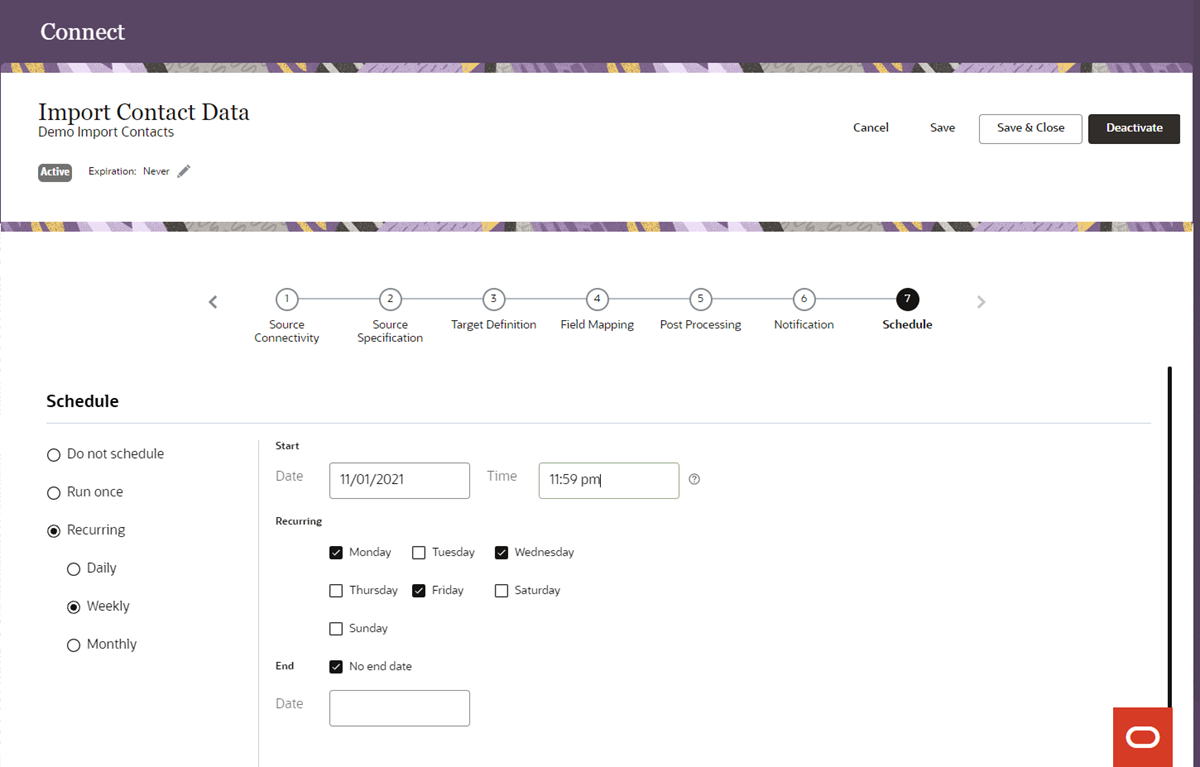Click the Start Time field
This screenshot has height=767, width=1200.
609,480
